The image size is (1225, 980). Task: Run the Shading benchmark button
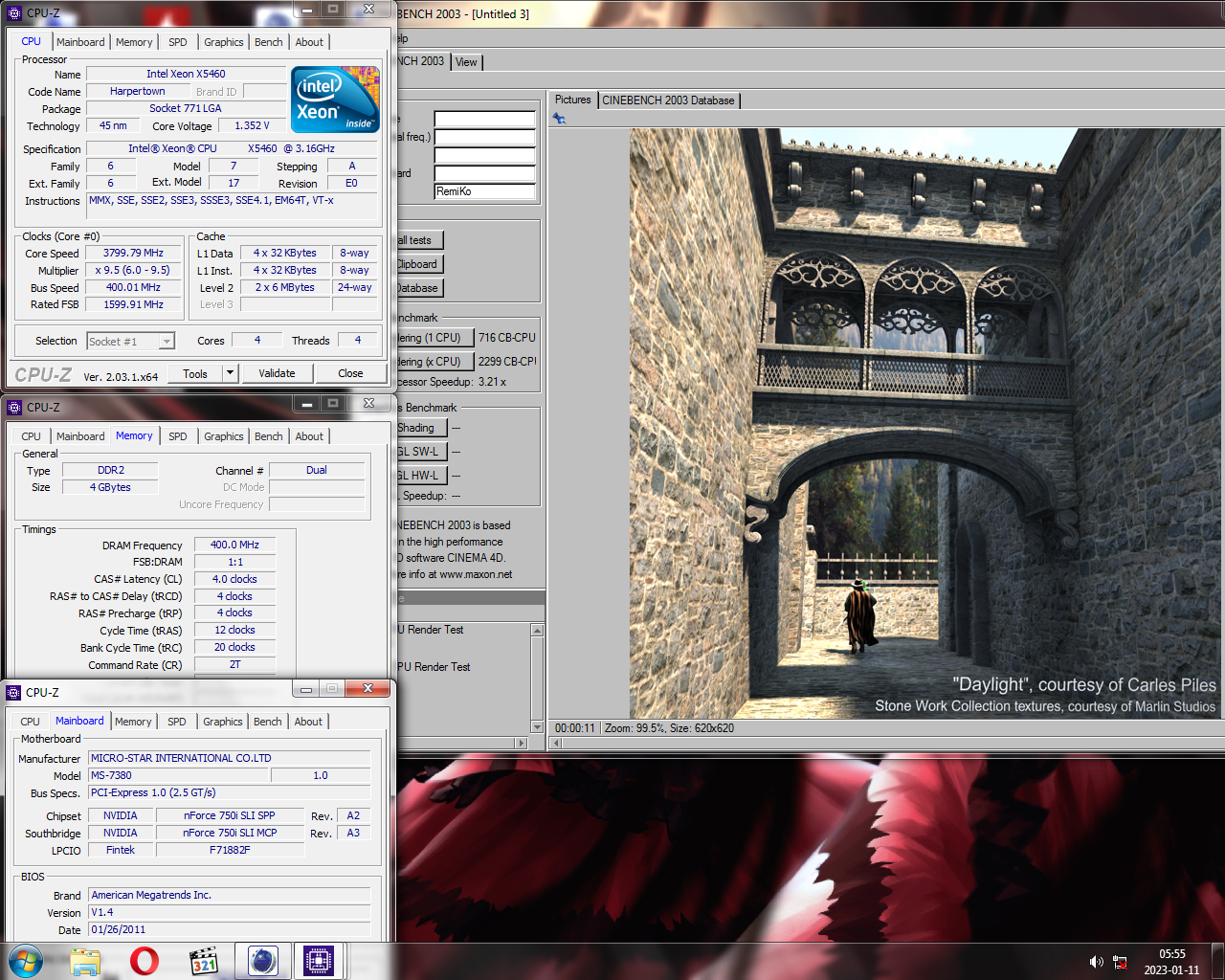coord(421,428)
